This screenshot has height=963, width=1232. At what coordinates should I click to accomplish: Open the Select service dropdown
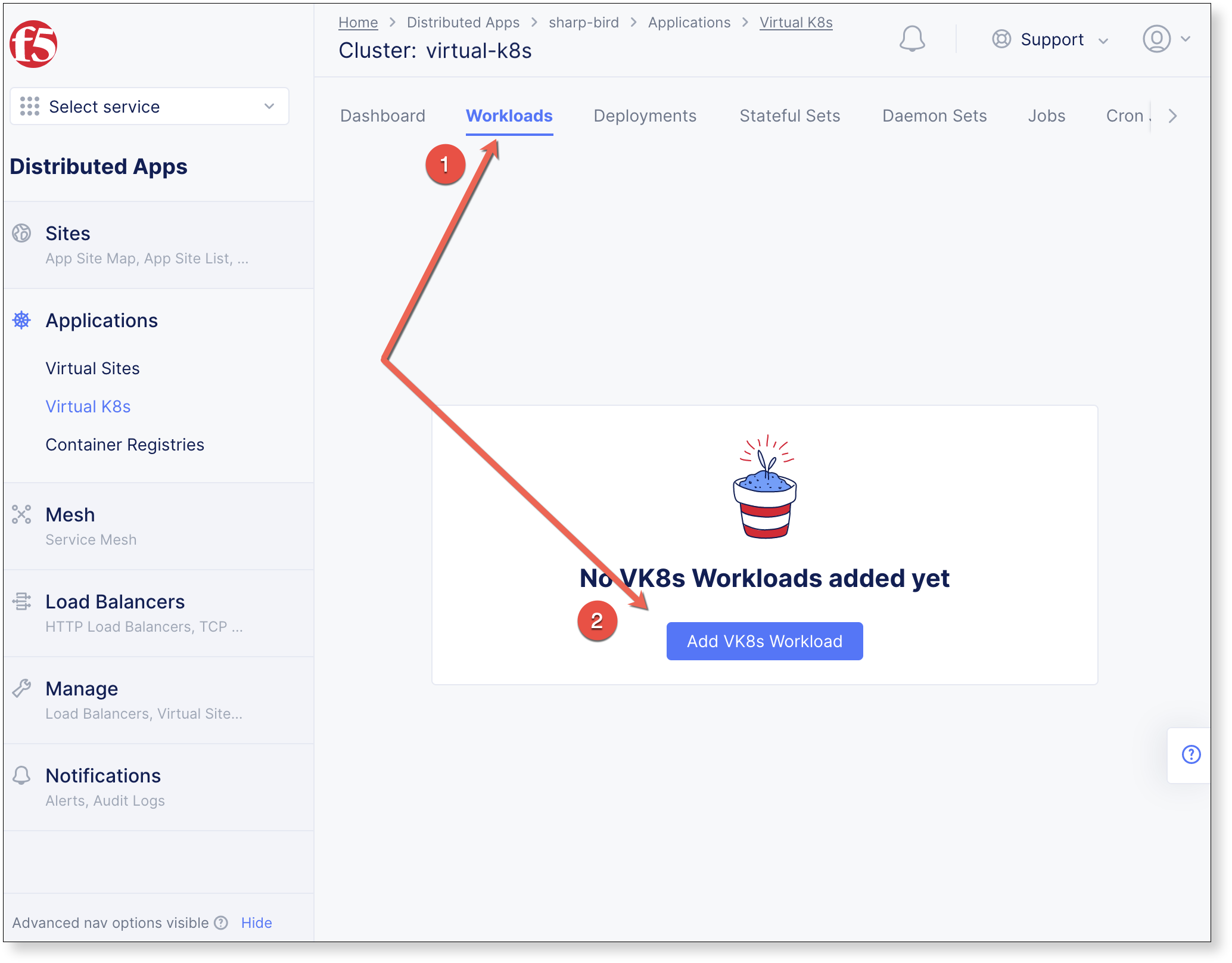click(150, 107)
